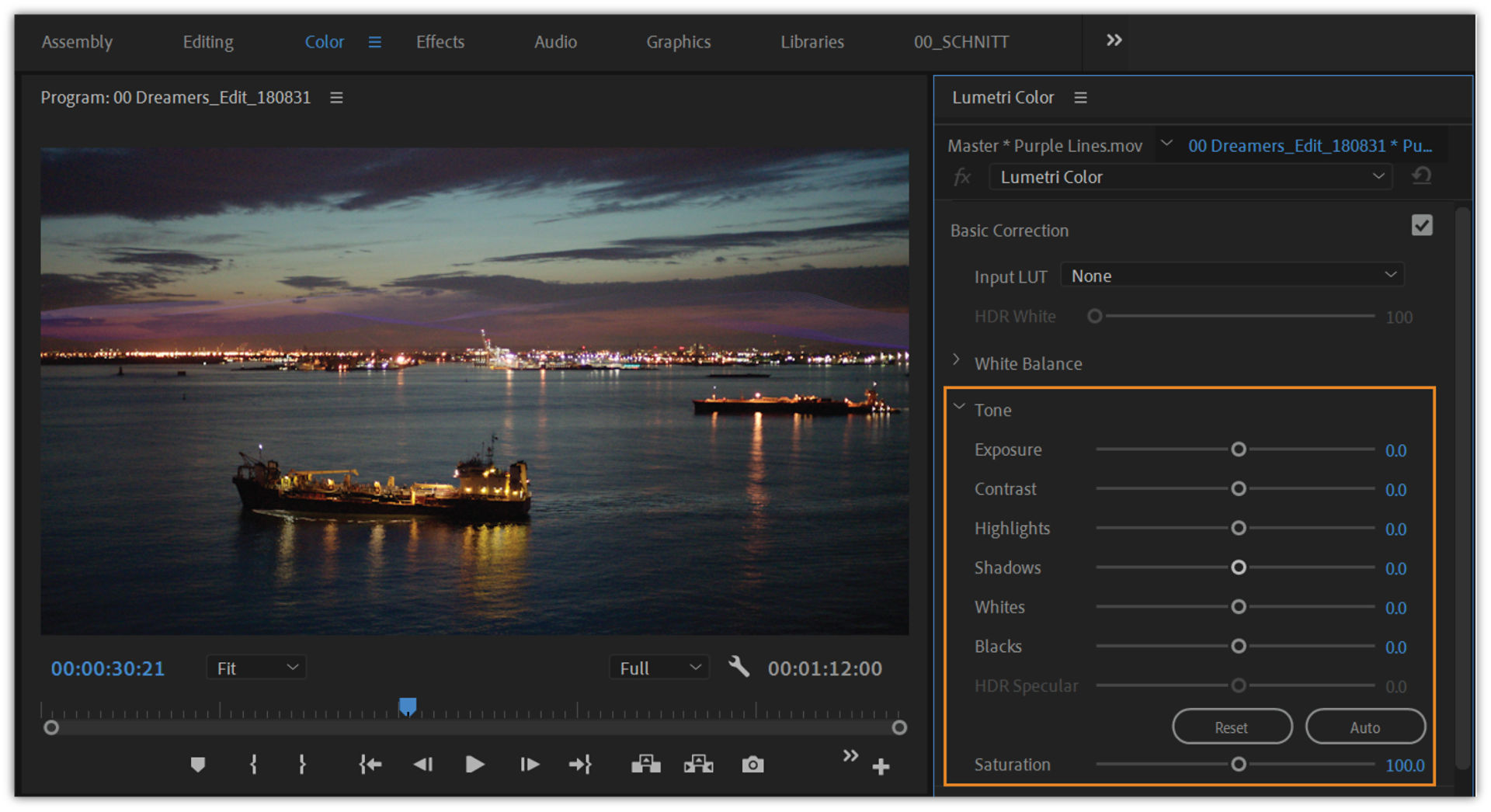Viewport: 1491px width, 812px height.
Task: Click the Go to In point icon
Action: point(370,765)
